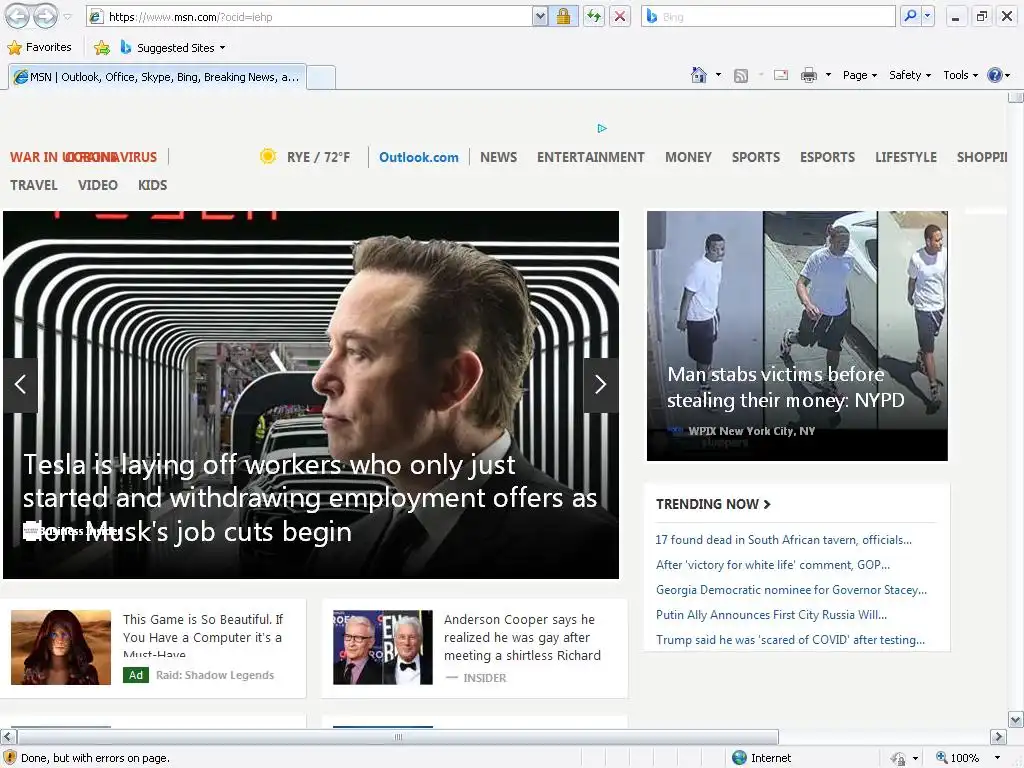The width and height of the screenshot is (1024, 768).
Task: Open the Tesla layoffs headline story
Action: (x=310, y=498)
